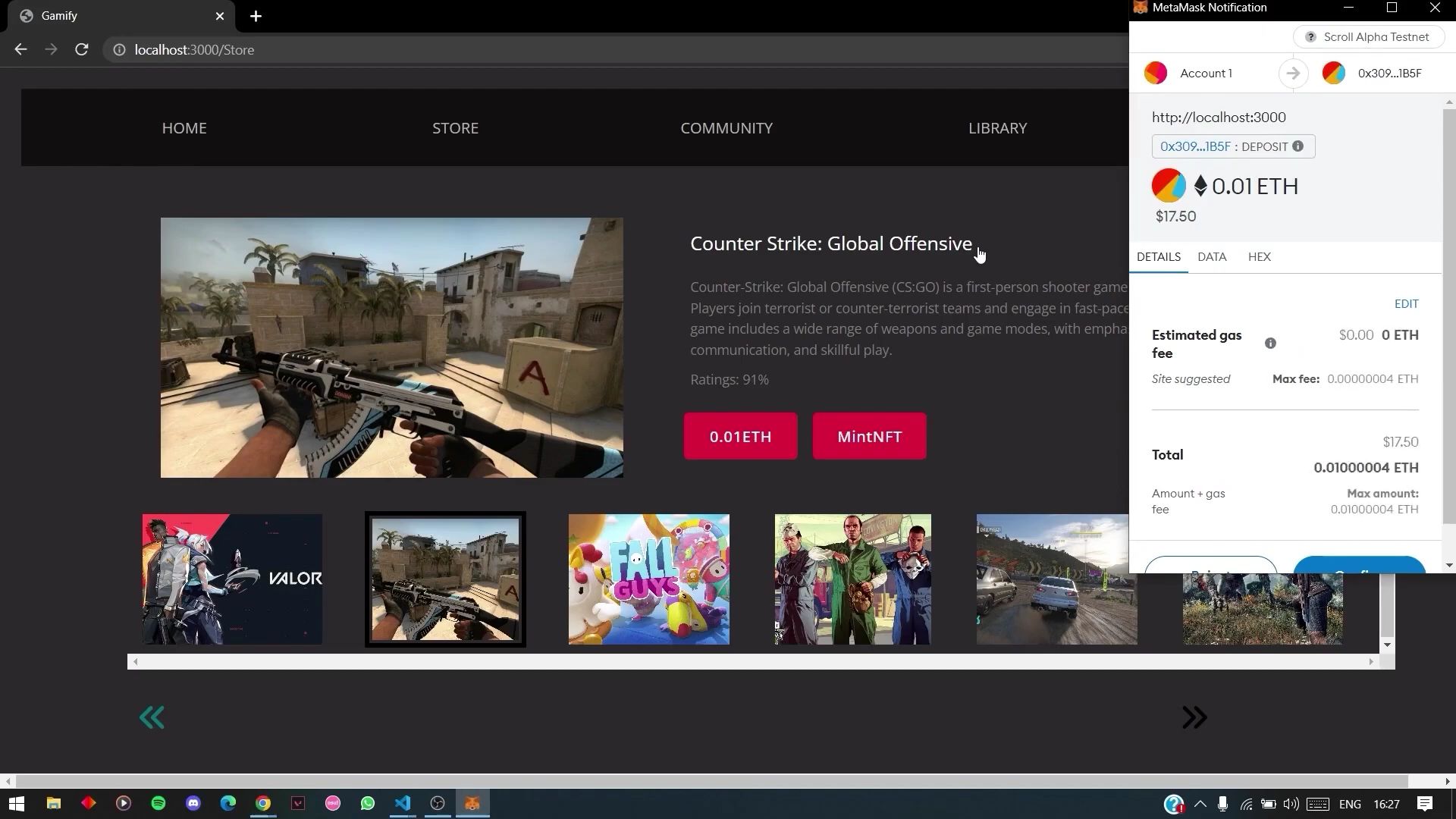Open the LIBRARY navigation link
Viewport: 1456px width, 819px height.
pyautogui.click(x=997, y=128)
